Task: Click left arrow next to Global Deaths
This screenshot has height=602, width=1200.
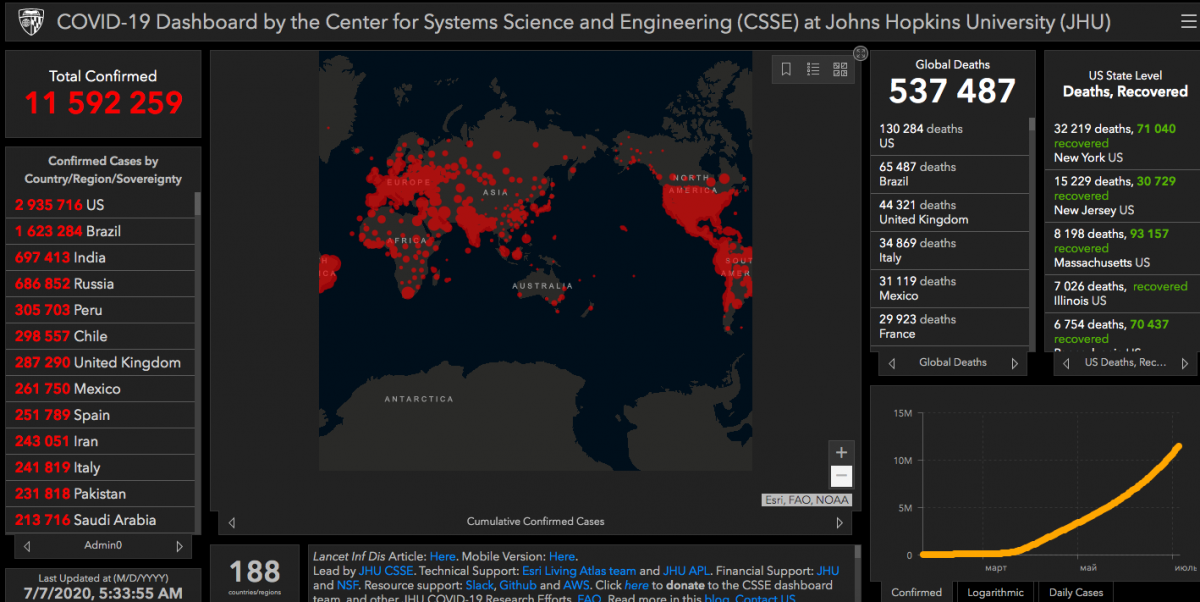Action: (x=890, y=363)
